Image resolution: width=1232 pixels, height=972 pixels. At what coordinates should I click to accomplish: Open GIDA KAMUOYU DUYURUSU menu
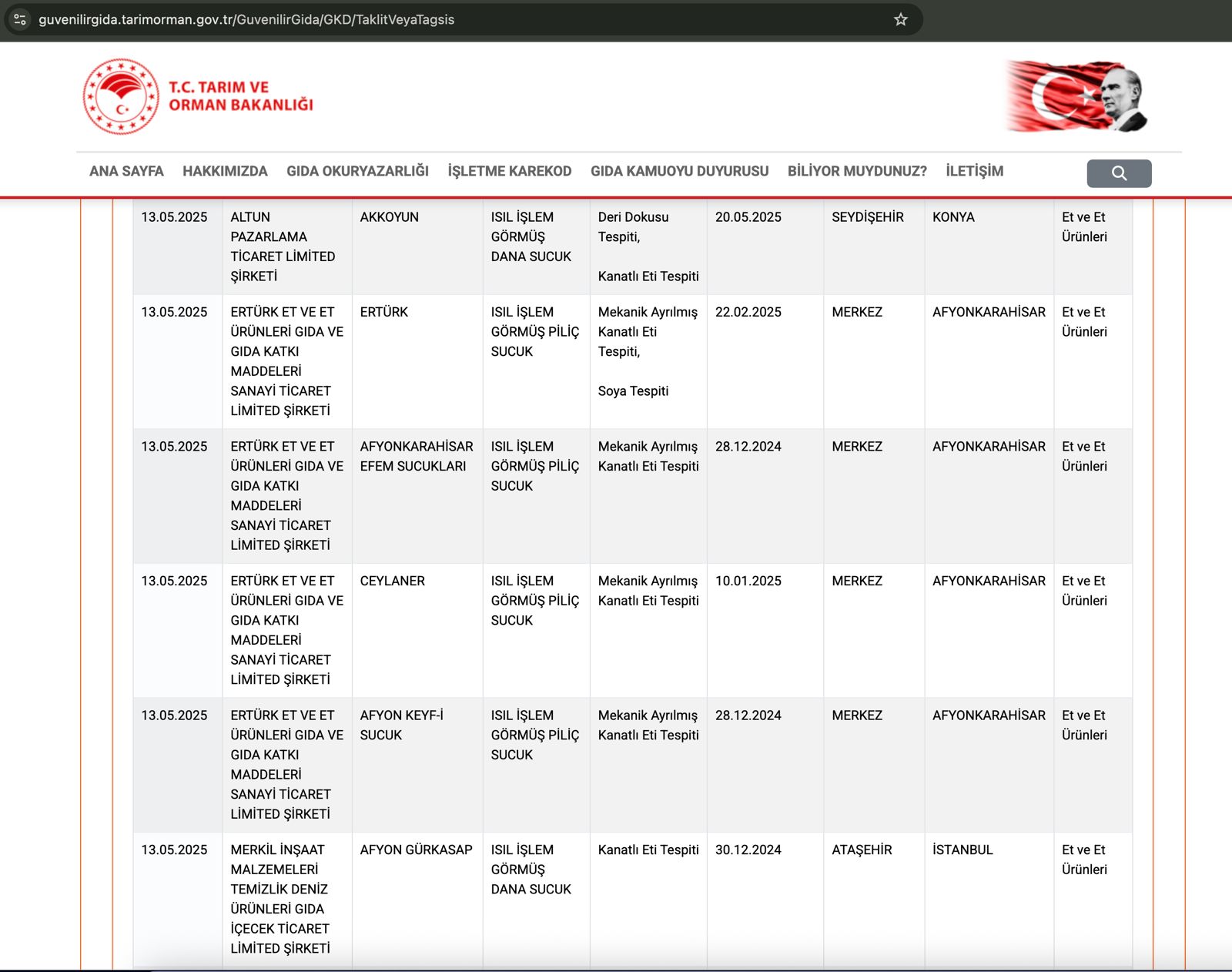tap(679, 171)
